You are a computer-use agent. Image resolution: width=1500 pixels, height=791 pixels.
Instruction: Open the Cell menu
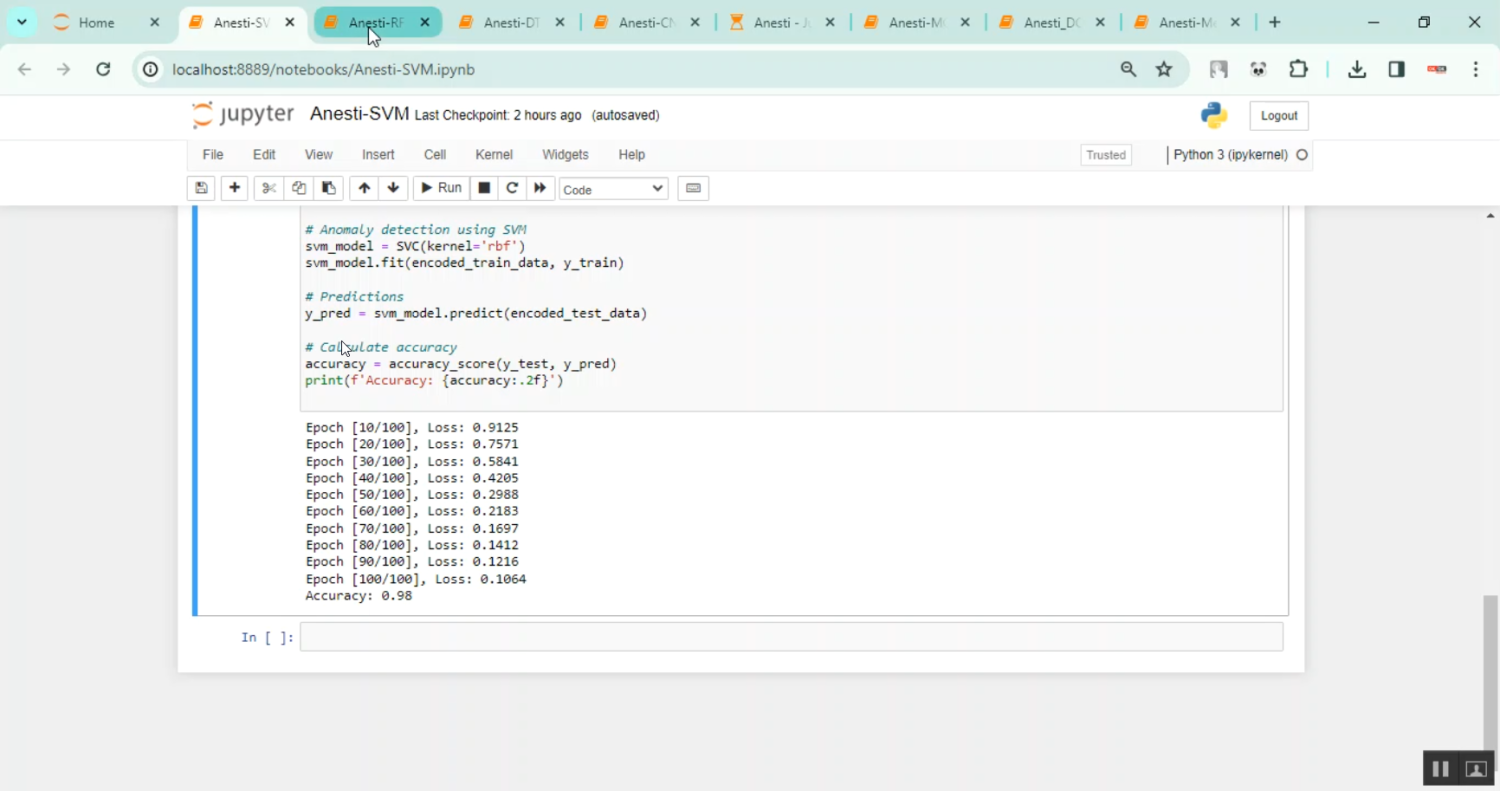(x=435, y=155)
